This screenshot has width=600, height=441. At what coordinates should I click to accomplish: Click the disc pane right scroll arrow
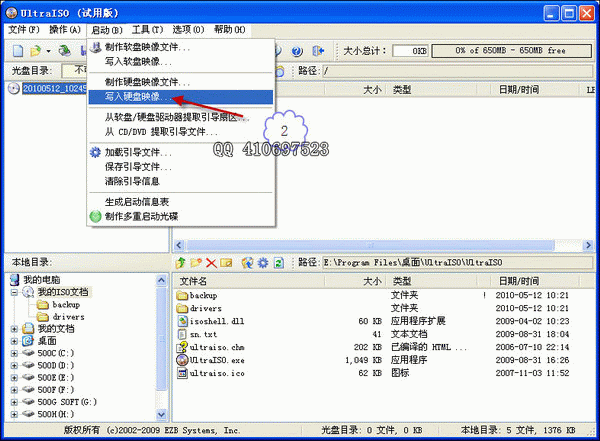pyautogui.click(x=588, y=245)
